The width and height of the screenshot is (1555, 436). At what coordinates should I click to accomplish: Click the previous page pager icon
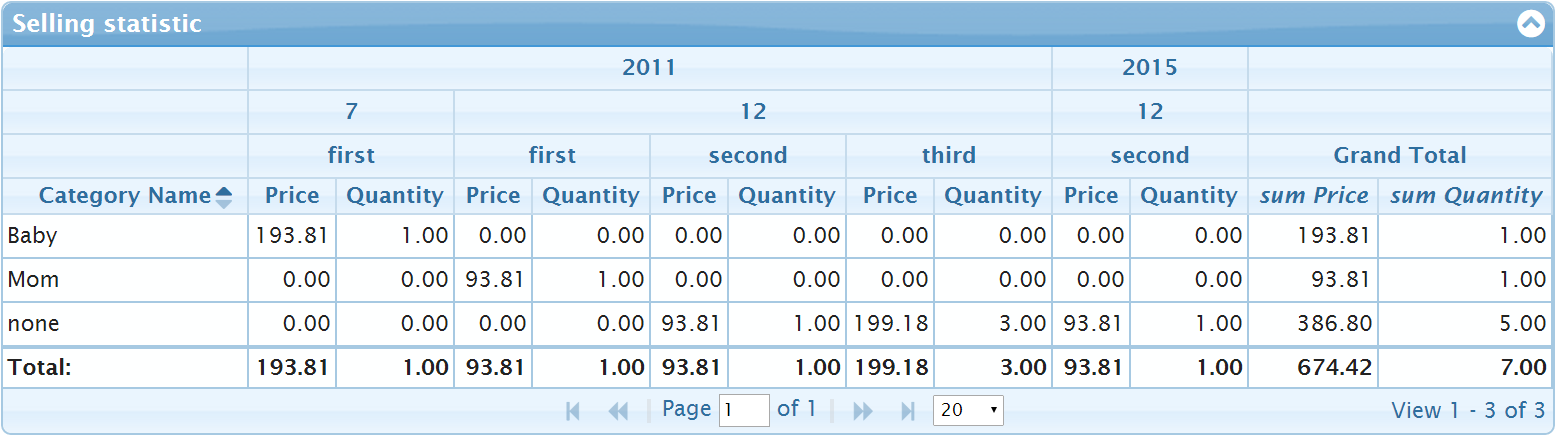tap(618, 411)
